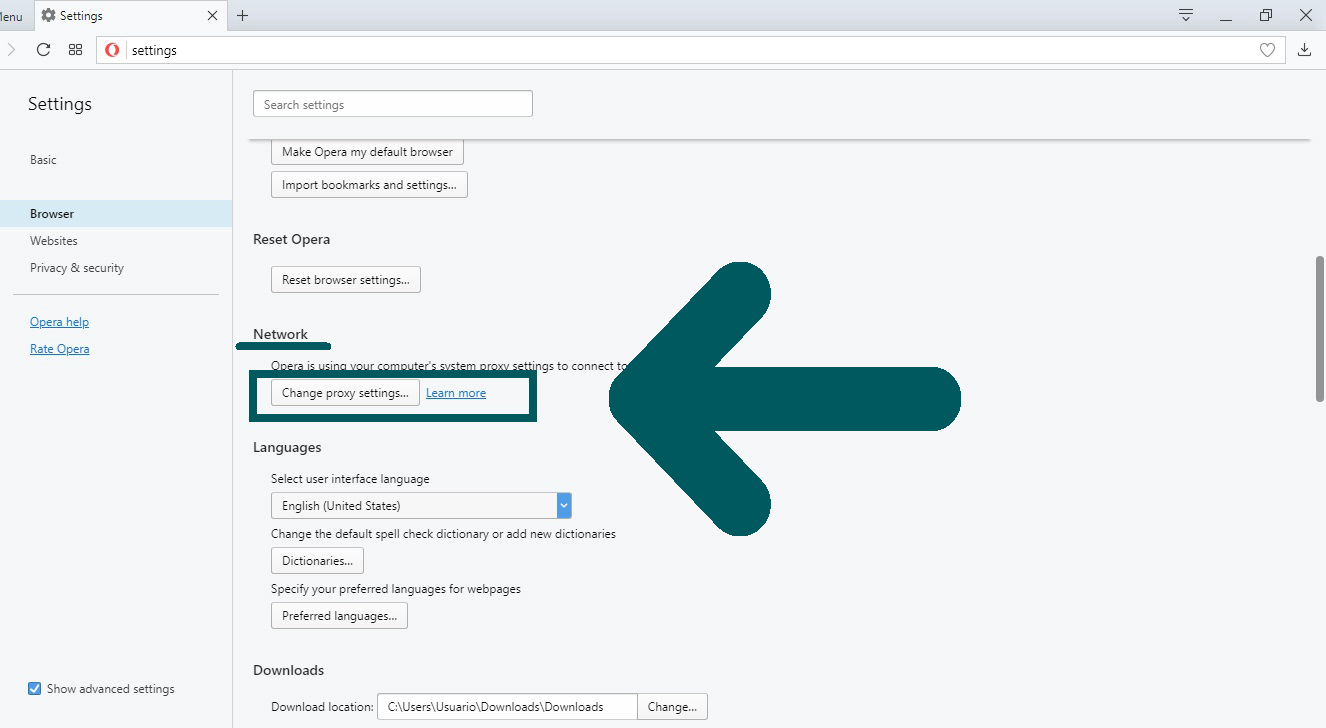Screen dimensions: 1326x728
Task: Click the Search settings field
Action: (393, 104)
